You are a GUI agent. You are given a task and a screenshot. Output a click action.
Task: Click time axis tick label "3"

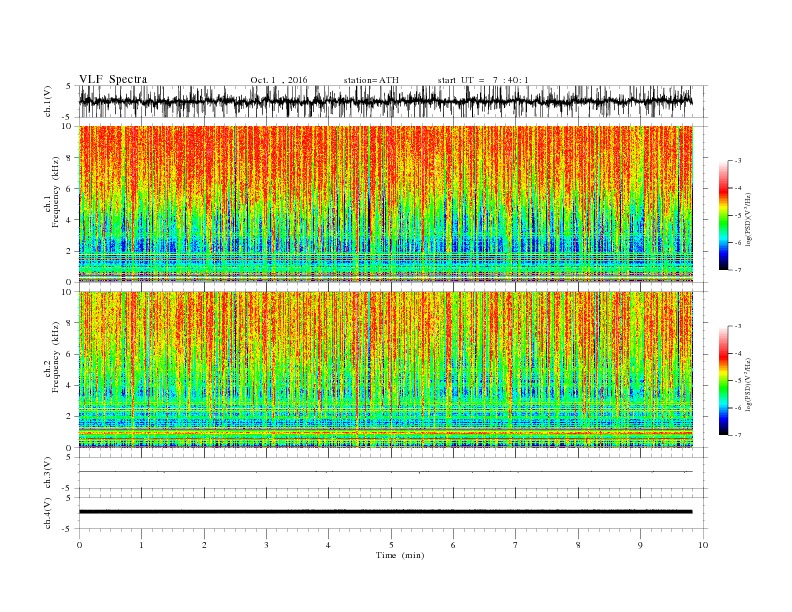(x=266, y=545)
